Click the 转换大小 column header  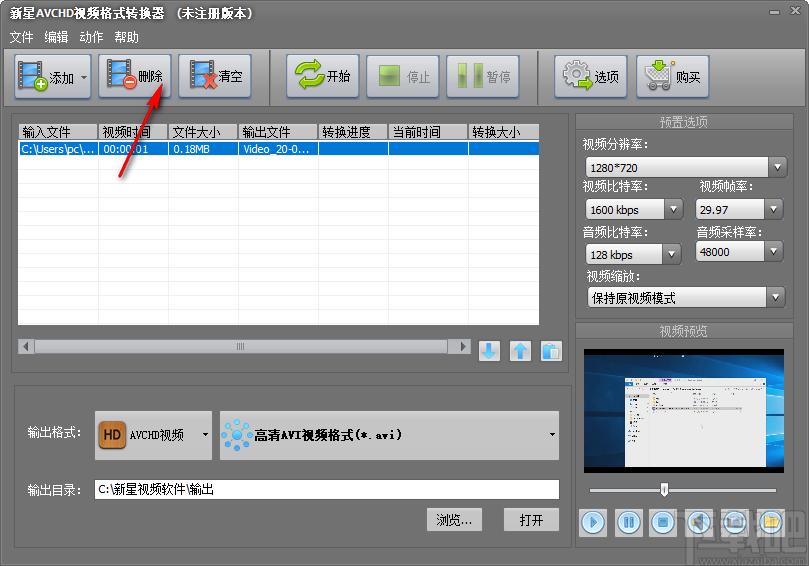504,132
